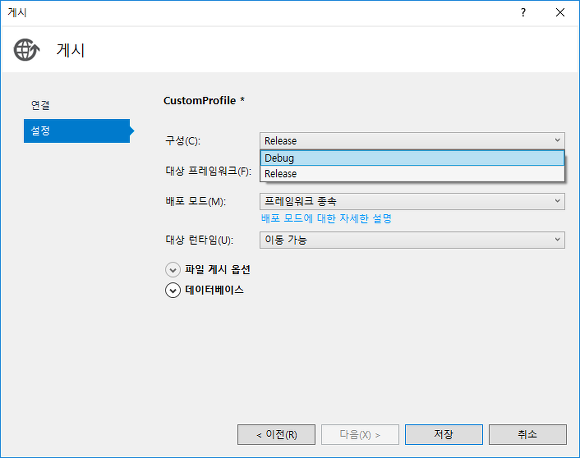Click the publish globe icon in header

point(27,50)
